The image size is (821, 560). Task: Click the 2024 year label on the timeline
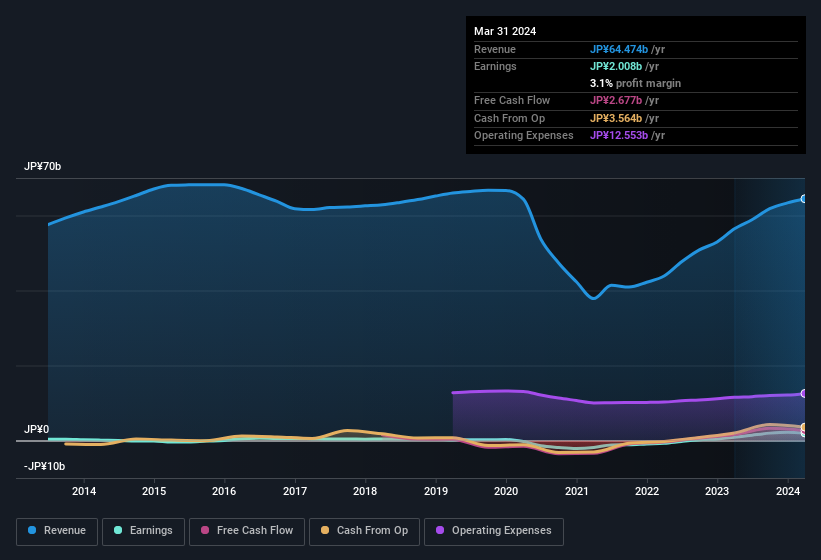pyautogui.click(x=788, y=491)
